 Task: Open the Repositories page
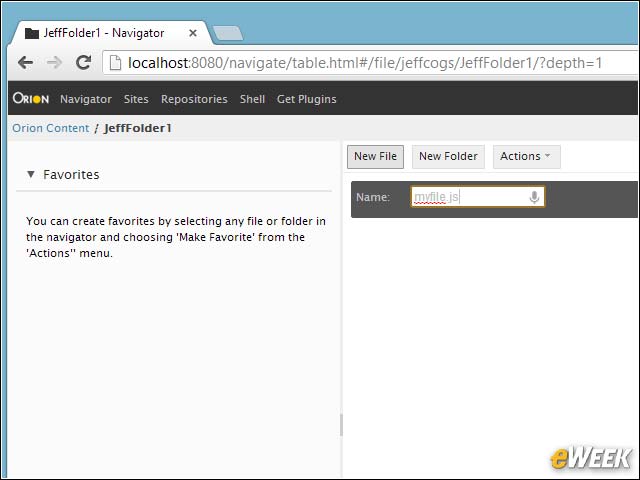click(x=194, y=99)
